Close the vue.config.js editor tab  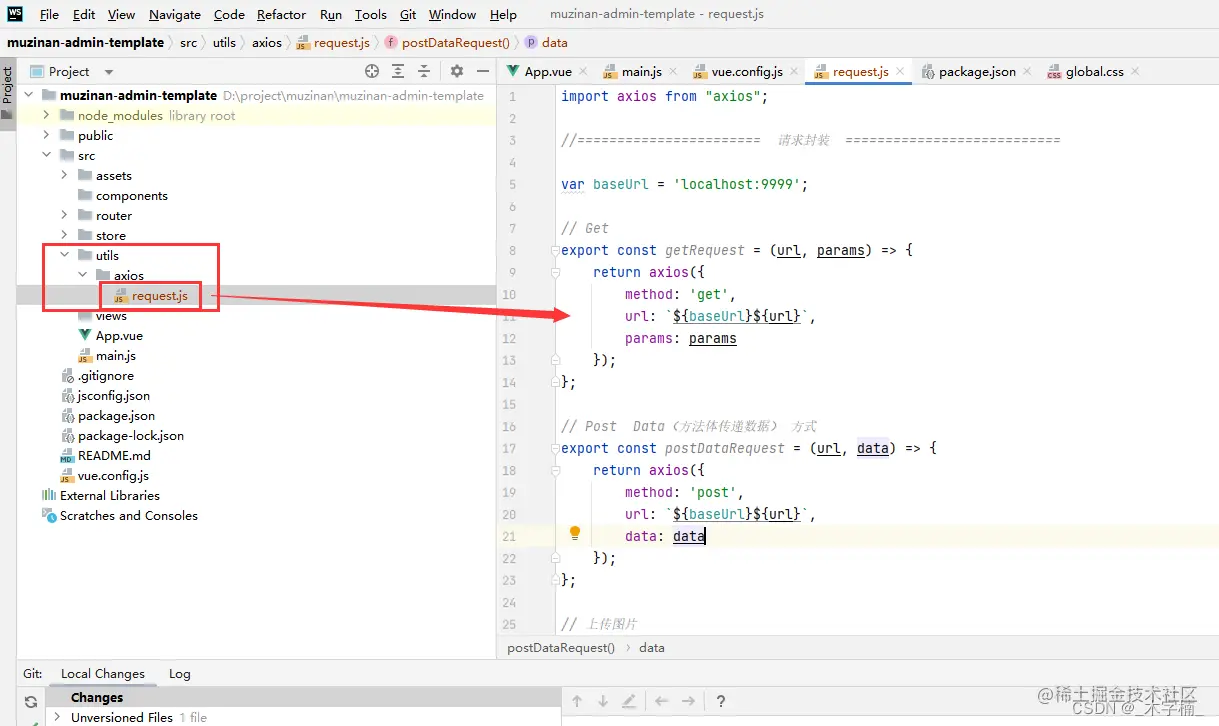pyautogui.click(x=794, y=72)
